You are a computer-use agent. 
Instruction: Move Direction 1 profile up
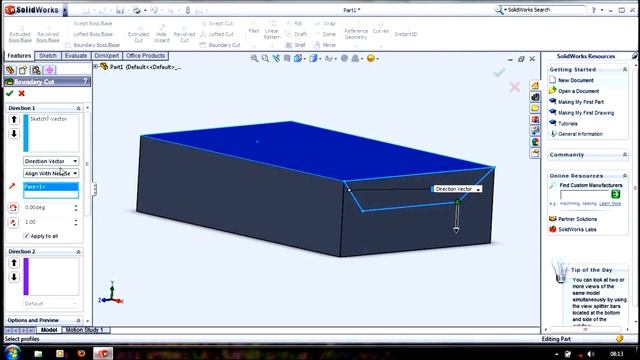[x=14, y=119]
